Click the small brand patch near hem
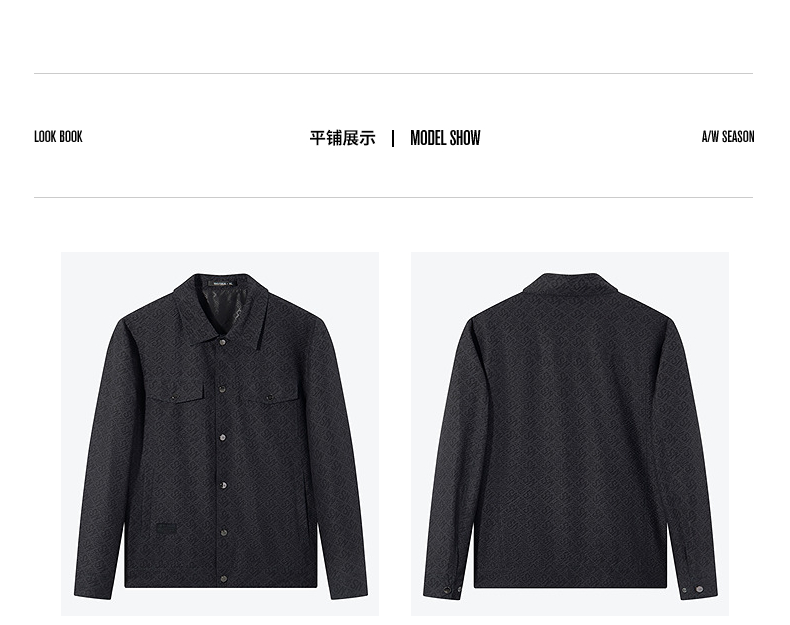Viewport: 790px width, 625px height. (x=166, y=529)
